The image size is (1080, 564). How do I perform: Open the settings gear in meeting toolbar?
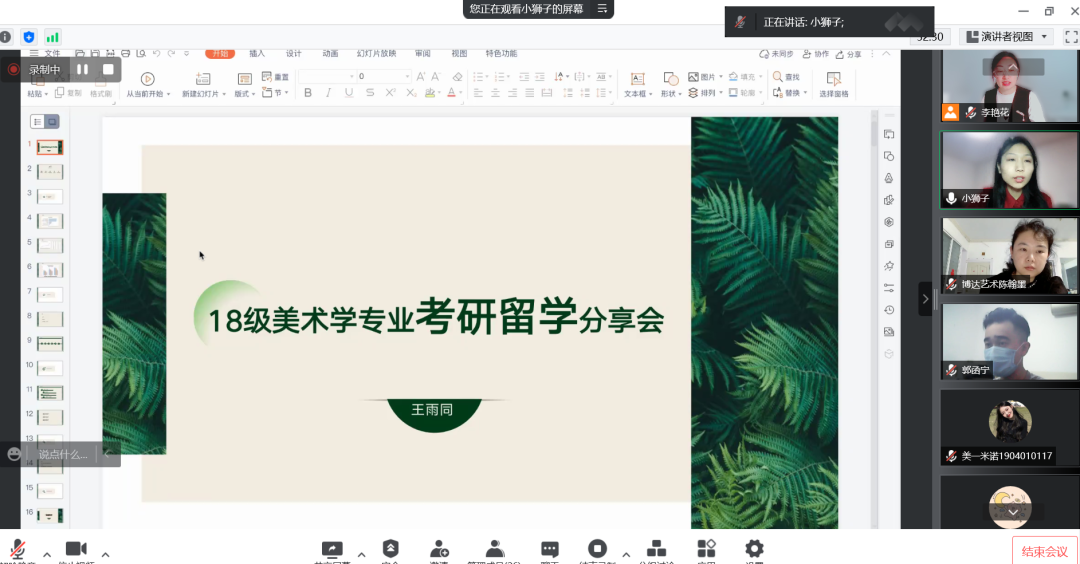[x=754, y=548]
